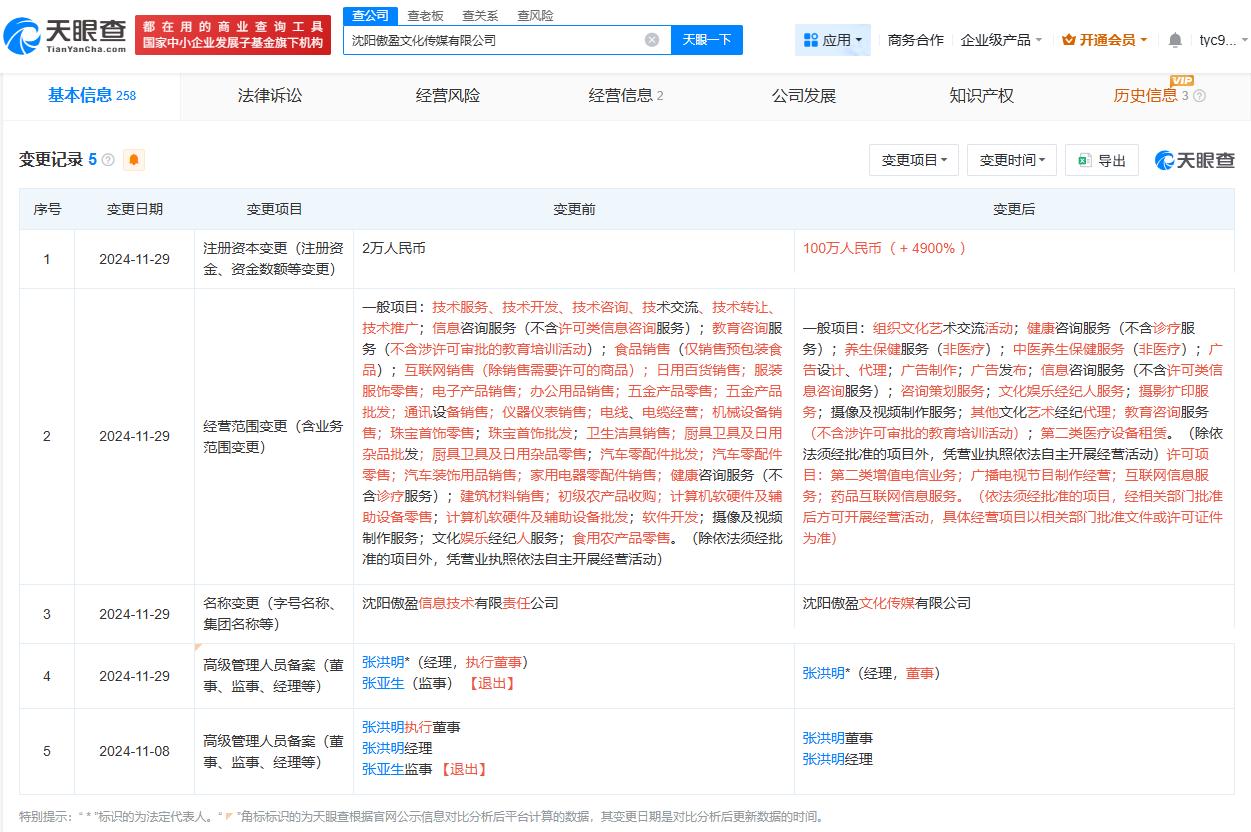This screenshot has height=832, width=1251.
Task: Open the notification bell in header
Action: pos(1175,40)
